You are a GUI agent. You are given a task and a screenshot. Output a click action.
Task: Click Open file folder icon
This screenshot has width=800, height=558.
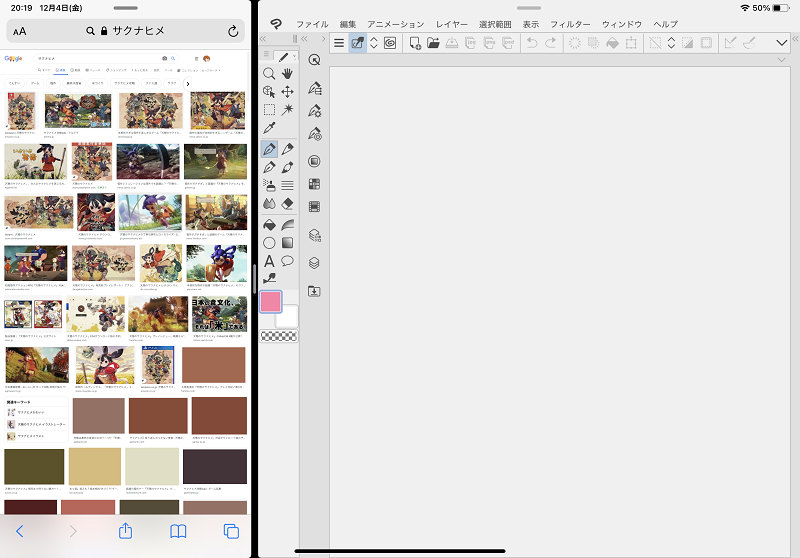point(433,43)
